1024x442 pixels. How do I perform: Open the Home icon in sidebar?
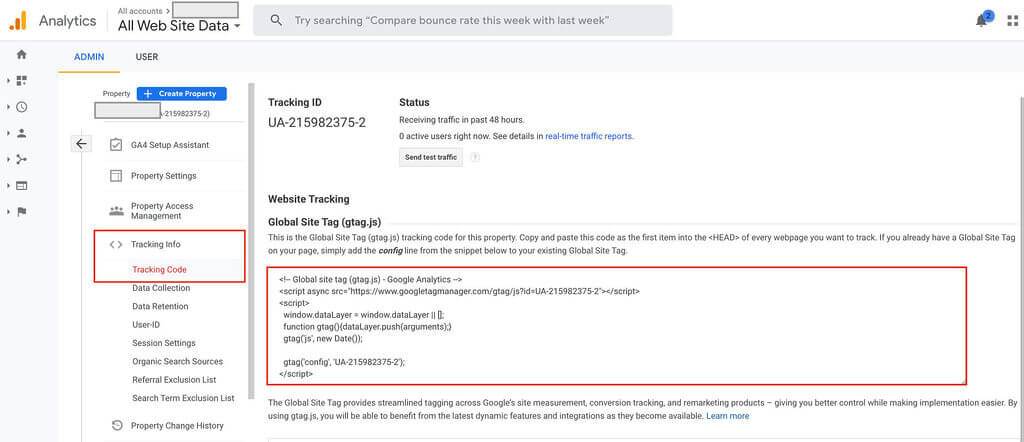(x=22, y=55)
